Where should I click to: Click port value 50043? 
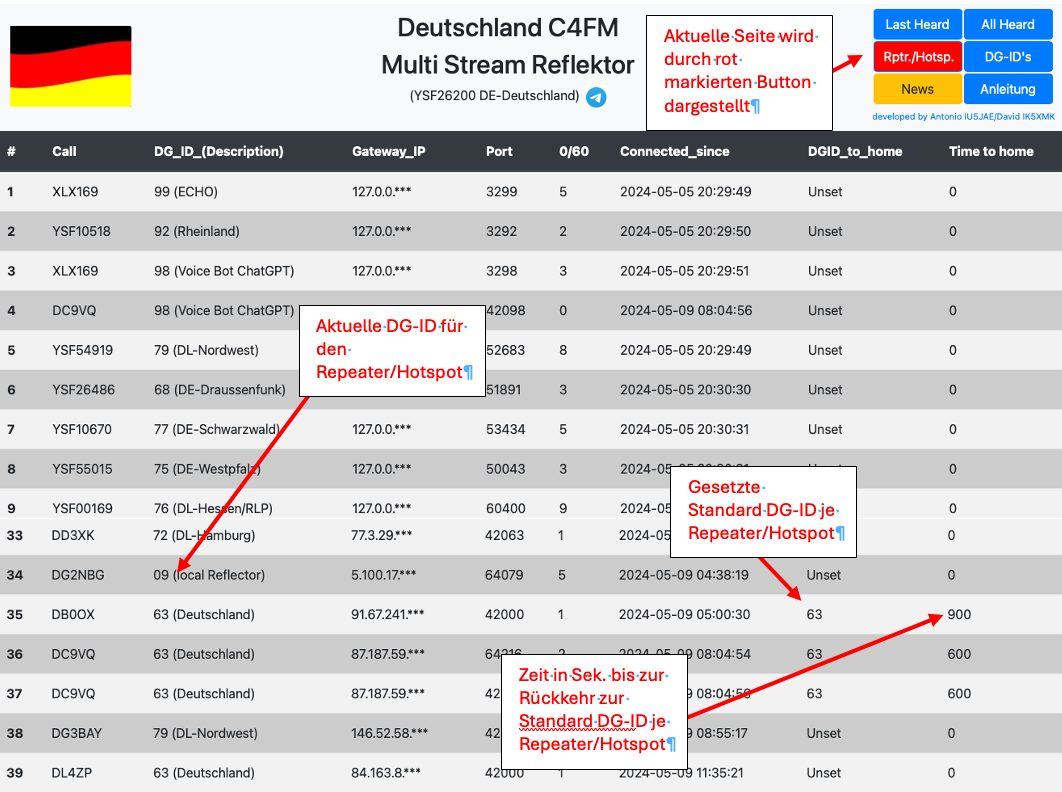(505, 469)
